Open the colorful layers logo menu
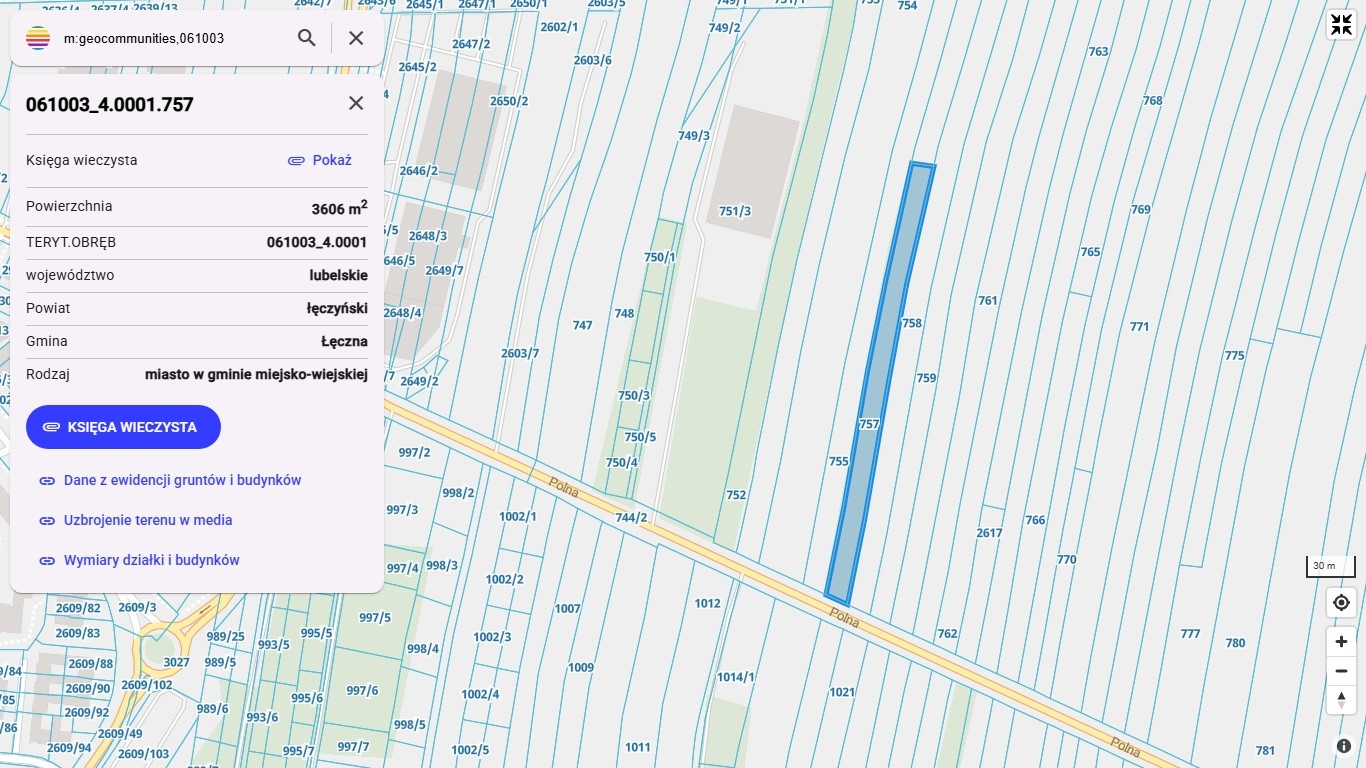Screen dimensions: 1366x768 click(38, 38)
